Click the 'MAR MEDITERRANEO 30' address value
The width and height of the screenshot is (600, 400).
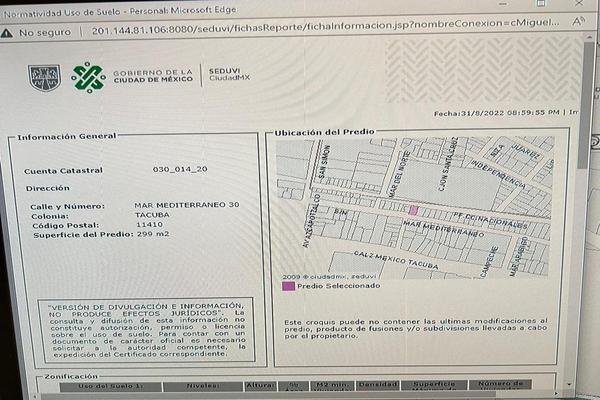[x=186, y=205]
